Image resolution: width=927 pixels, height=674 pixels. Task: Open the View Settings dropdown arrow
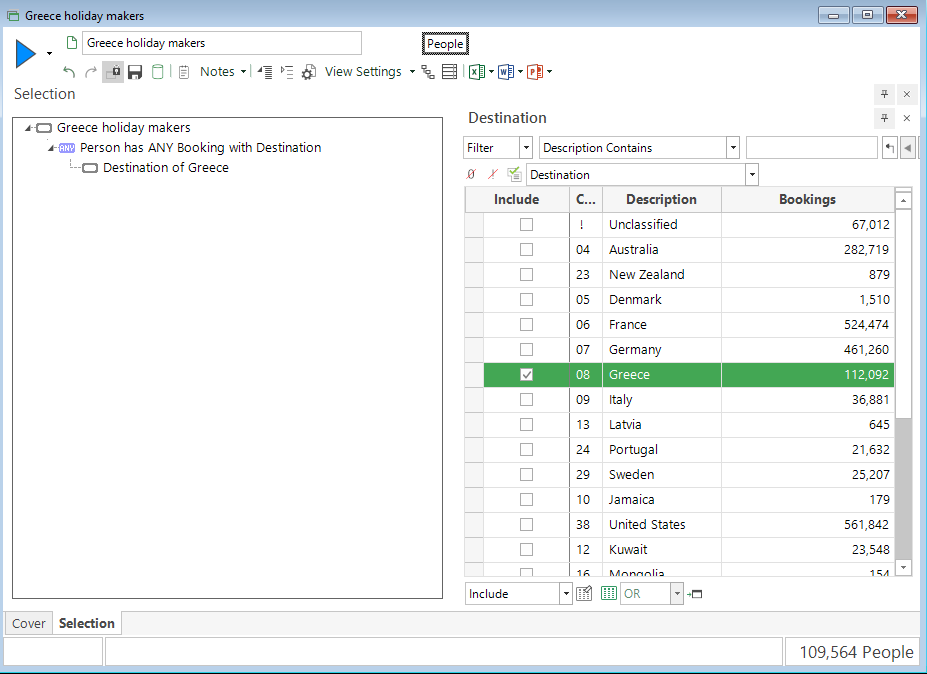[412, 72]
